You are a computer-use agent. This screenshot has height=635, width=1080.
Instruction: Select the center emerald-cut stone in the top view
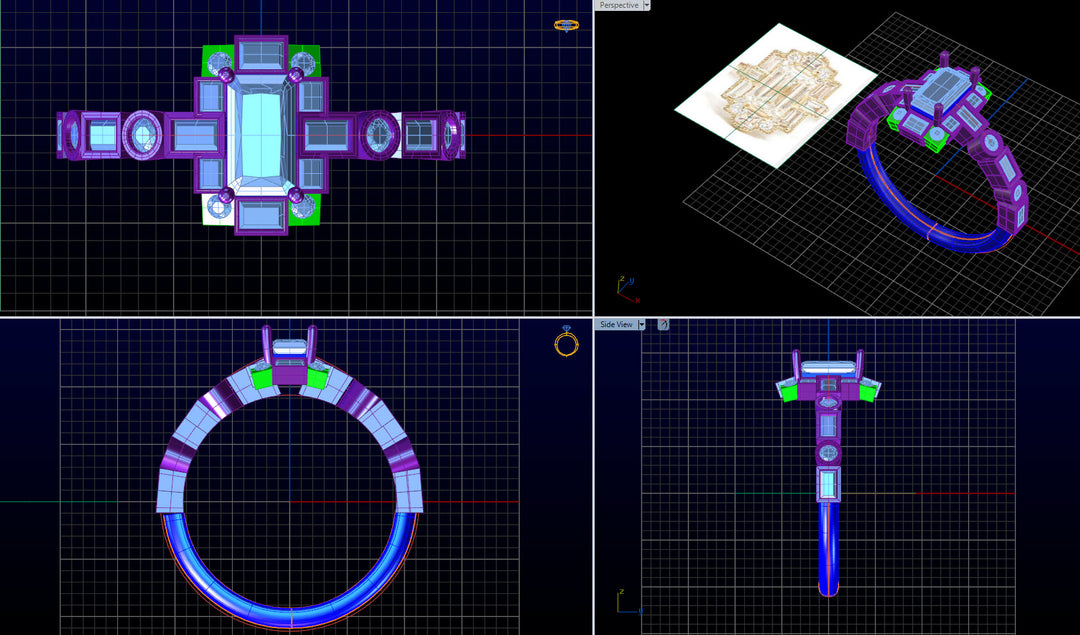point(260,135)
